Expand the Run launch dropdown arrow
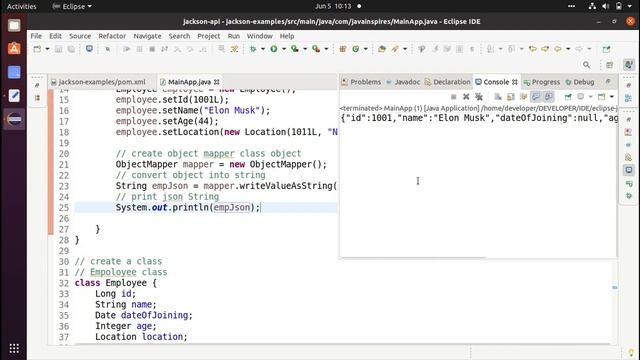Screen dimensions: 640x360 (284, 49)
